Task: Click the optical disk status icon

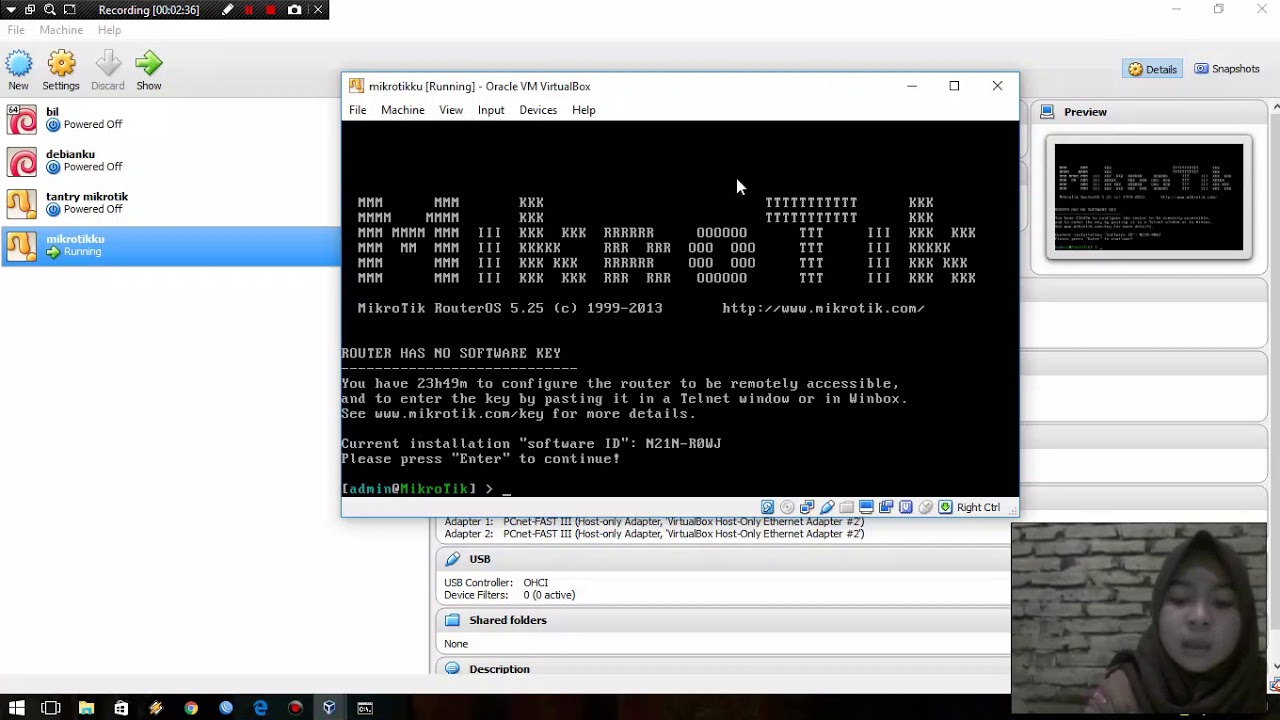Action: click(787, 507)
